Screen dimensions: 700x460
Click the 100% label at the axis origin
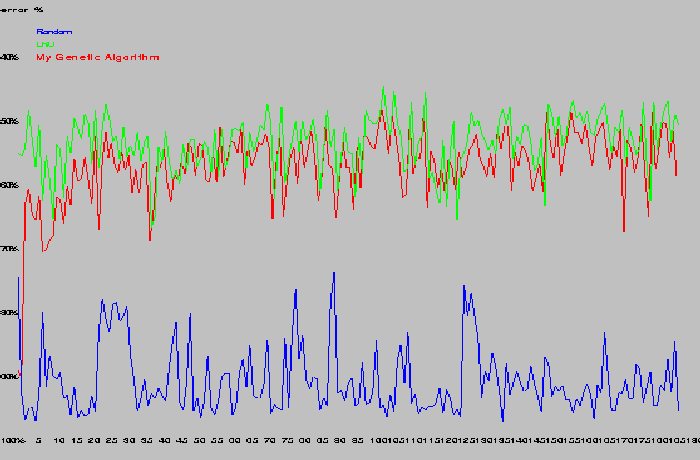[x=13, y=440]
